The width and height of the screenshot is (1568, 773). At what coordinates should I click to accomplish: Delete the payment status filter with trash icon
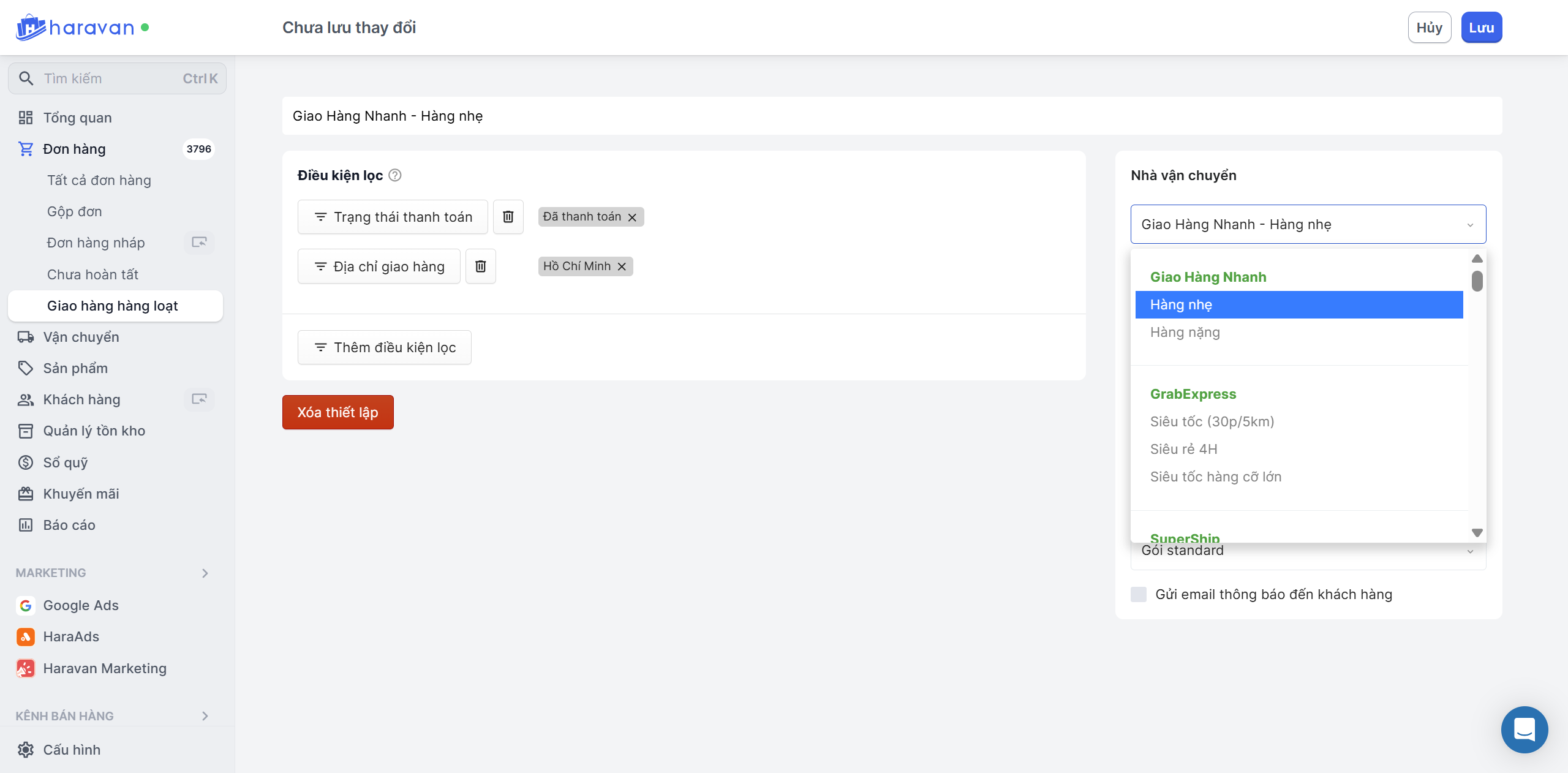pos(508,217)
